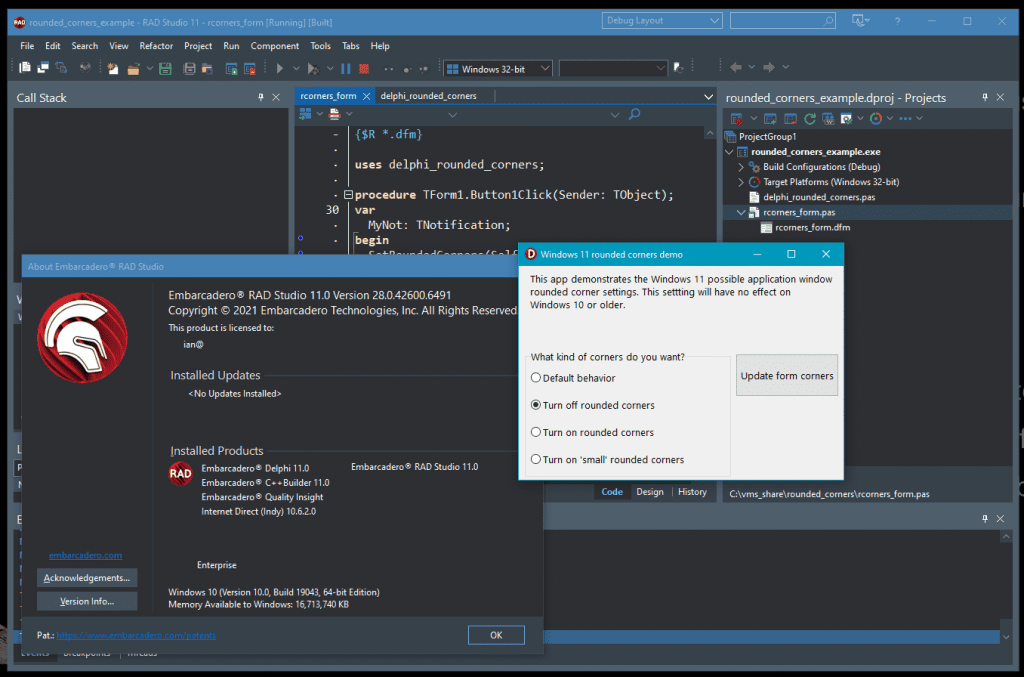Screen dimensions: 1024x677
Task: Open the File menu
Action: tap(27, 46)
